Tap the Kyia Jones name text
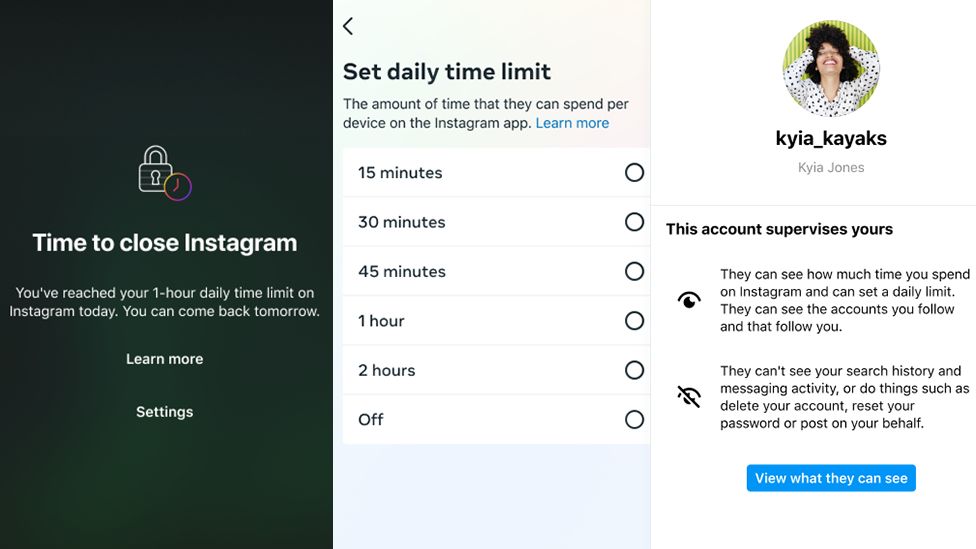 [x=831, y=168]
